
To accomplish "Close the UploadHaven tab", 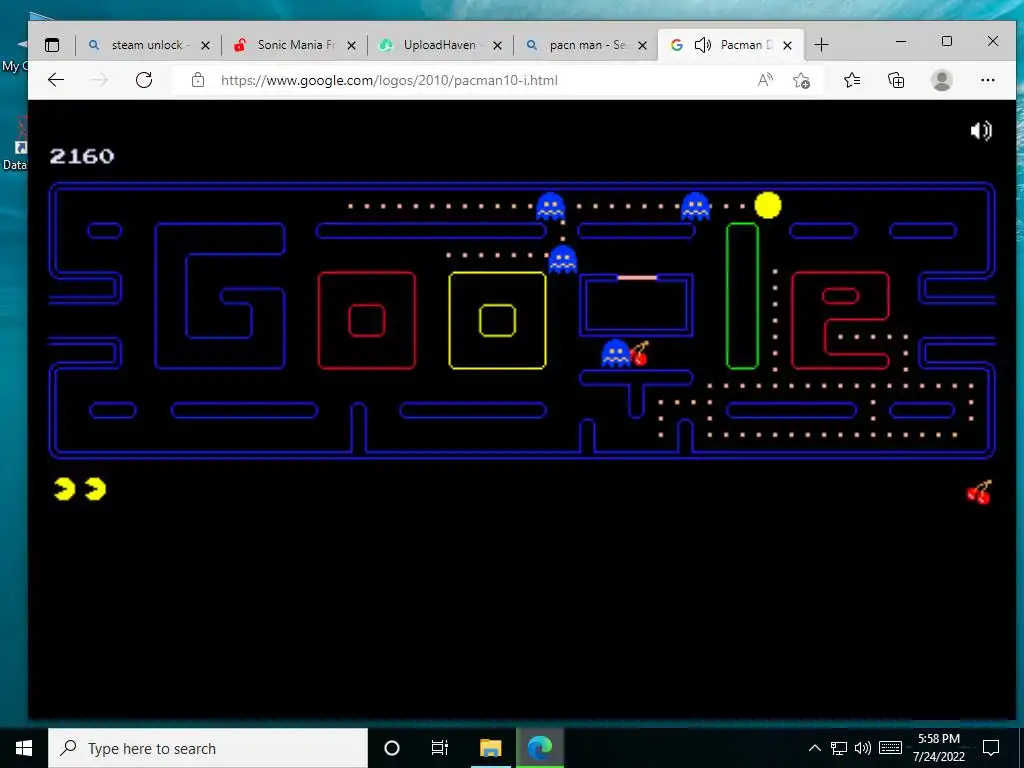I will 497,46.
